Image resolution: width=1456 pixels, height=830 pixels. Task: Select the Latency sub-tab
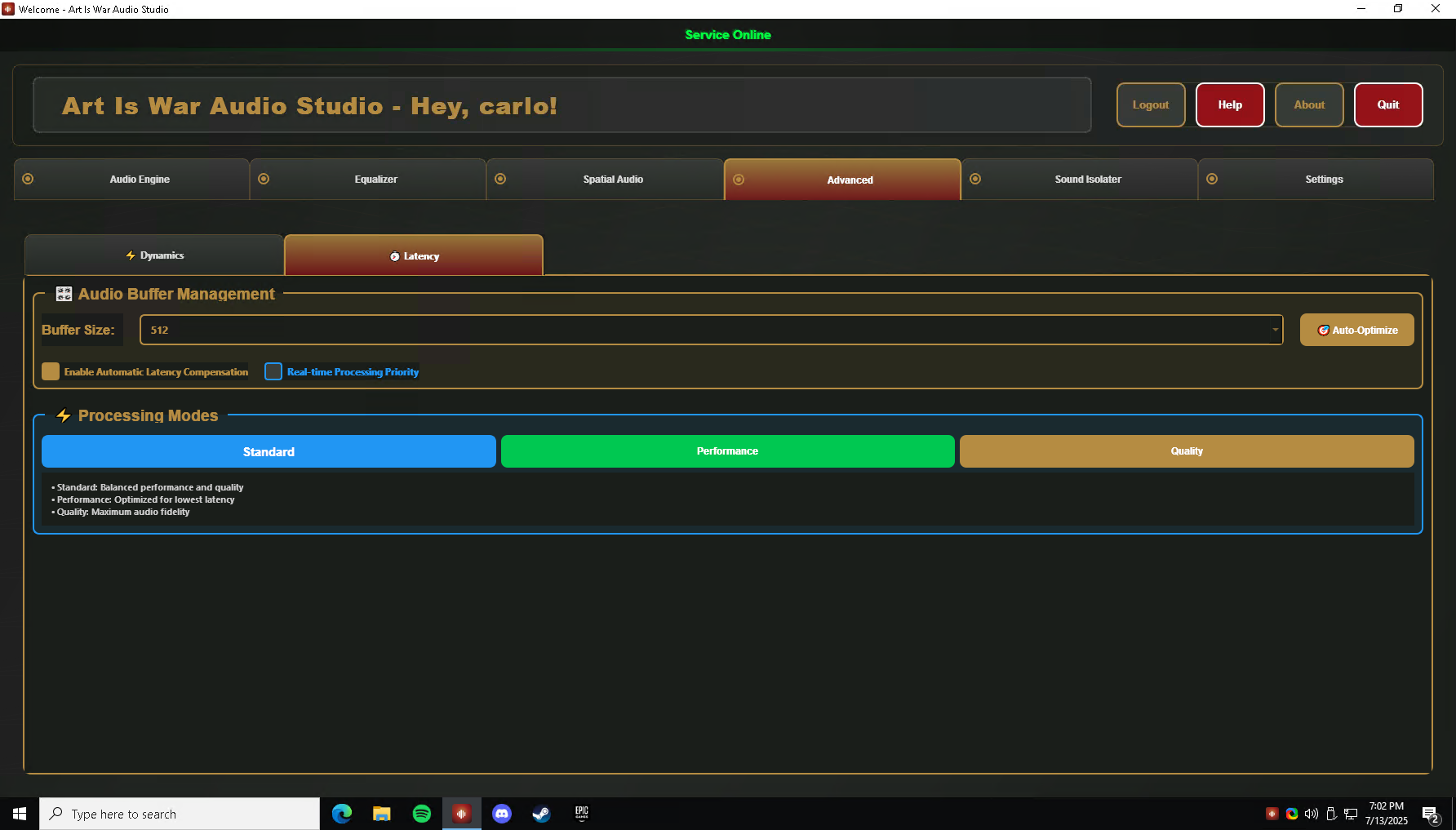(x=414, y=255)
